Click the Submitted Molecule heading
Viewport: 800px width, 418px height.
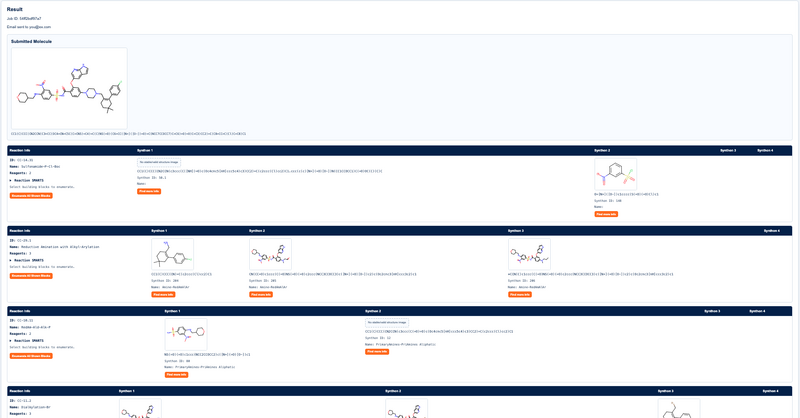click(x=31, y=41)
